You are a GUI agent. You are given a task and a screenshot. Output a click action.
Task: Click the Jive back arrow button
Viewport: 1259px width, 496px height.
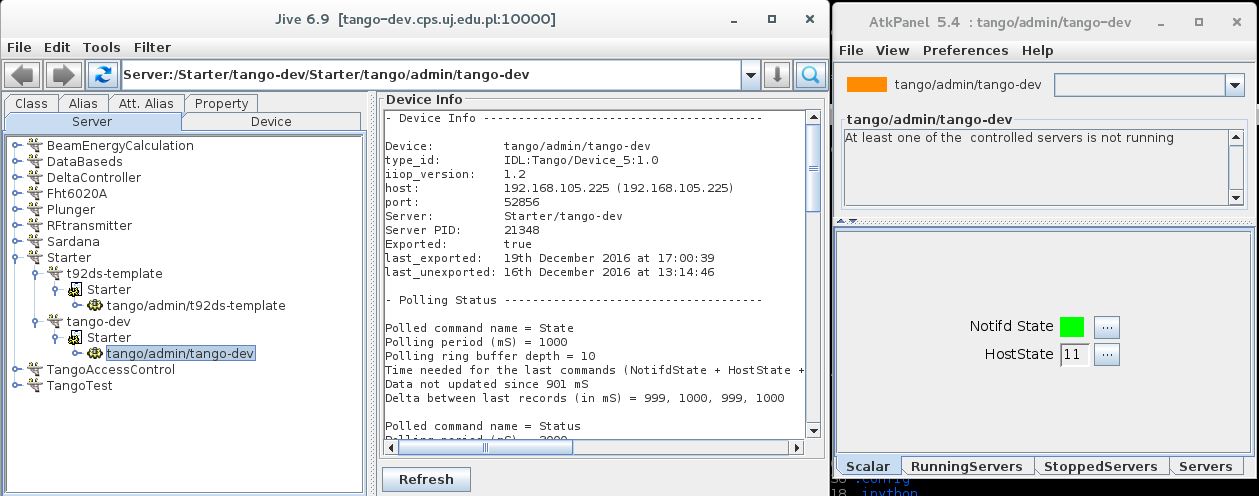click(24, 74)
